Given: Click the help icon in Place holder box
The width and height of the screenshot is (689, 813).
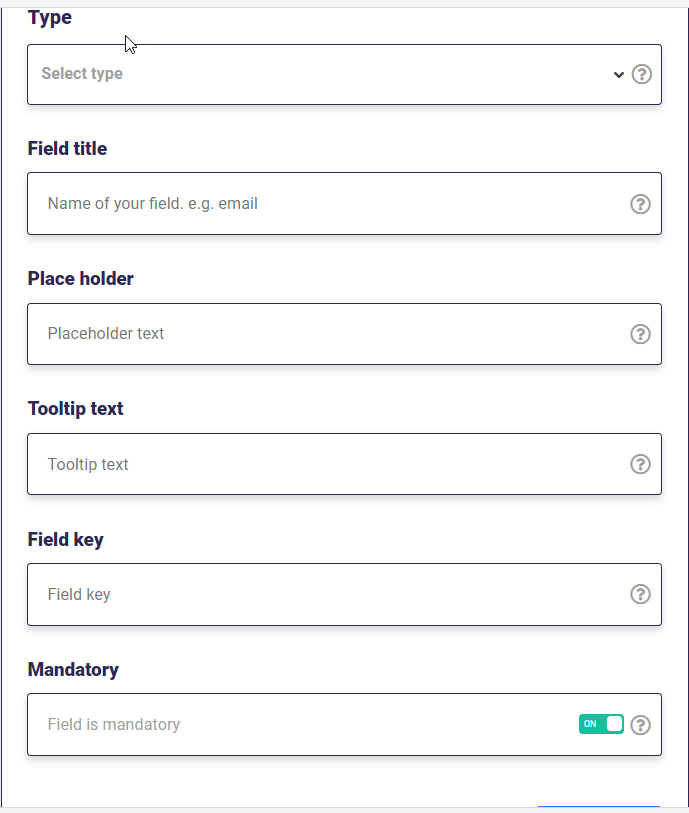Looking at the screenshot, I should (640, 334).
